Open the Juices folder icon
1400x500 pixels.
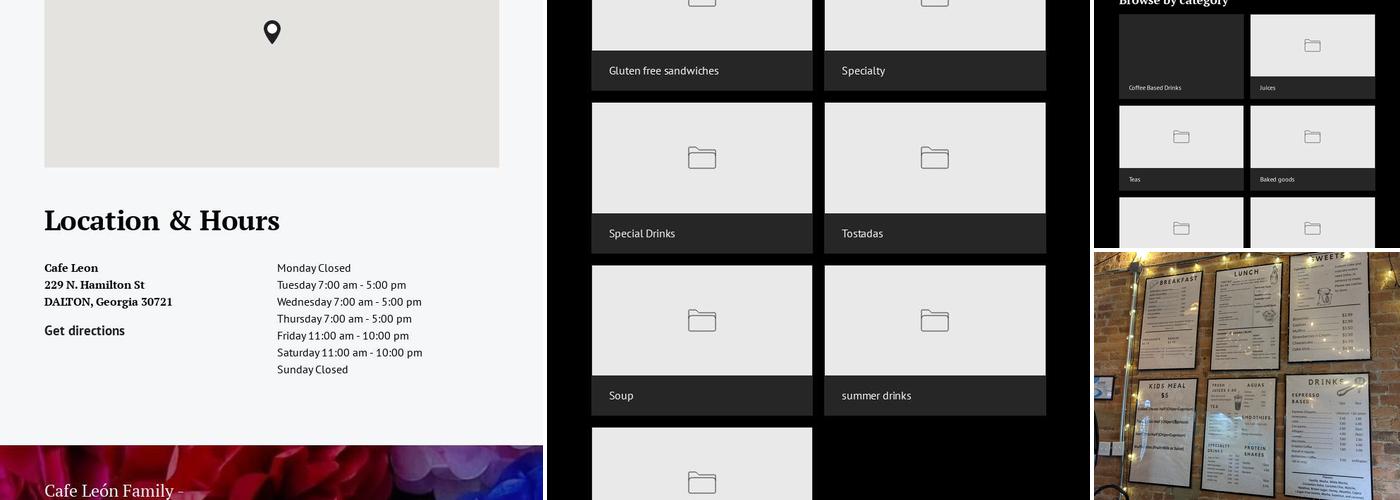click(1312, 45)
